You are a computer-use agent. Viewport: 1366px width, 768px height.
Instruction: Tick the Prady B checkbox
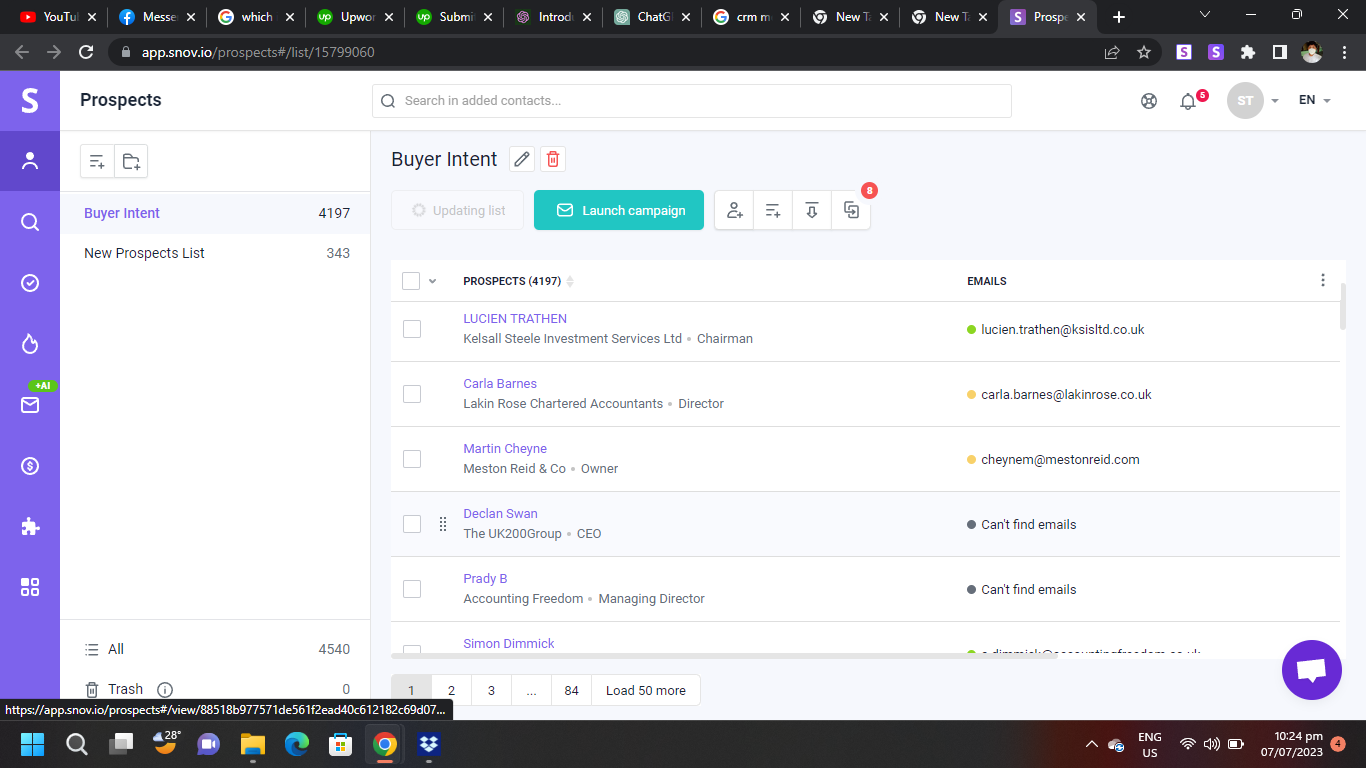click(x=412, y=589)
